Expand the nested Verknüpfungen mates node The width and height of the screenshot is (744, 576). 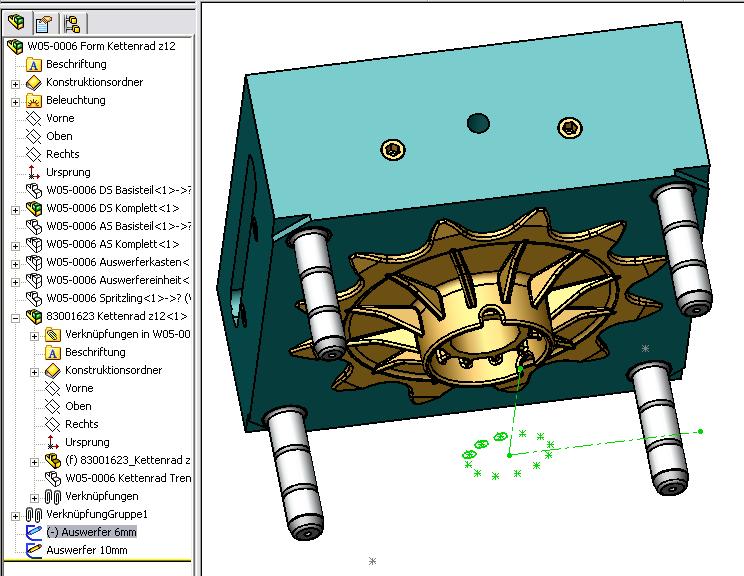click(34, 498)
